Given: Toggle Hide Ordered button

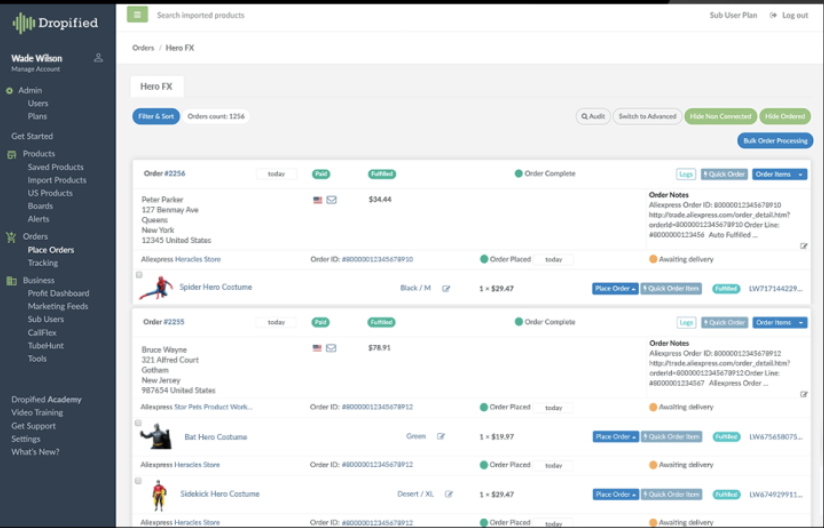Looking at the screenshot, I should coord(785,116).
